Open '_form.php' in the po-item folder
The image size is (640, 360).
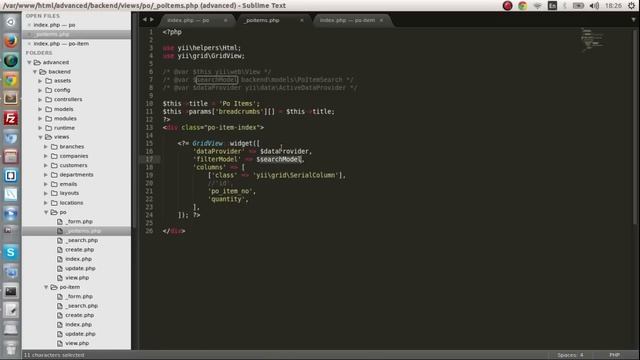[x=80, y=297]
